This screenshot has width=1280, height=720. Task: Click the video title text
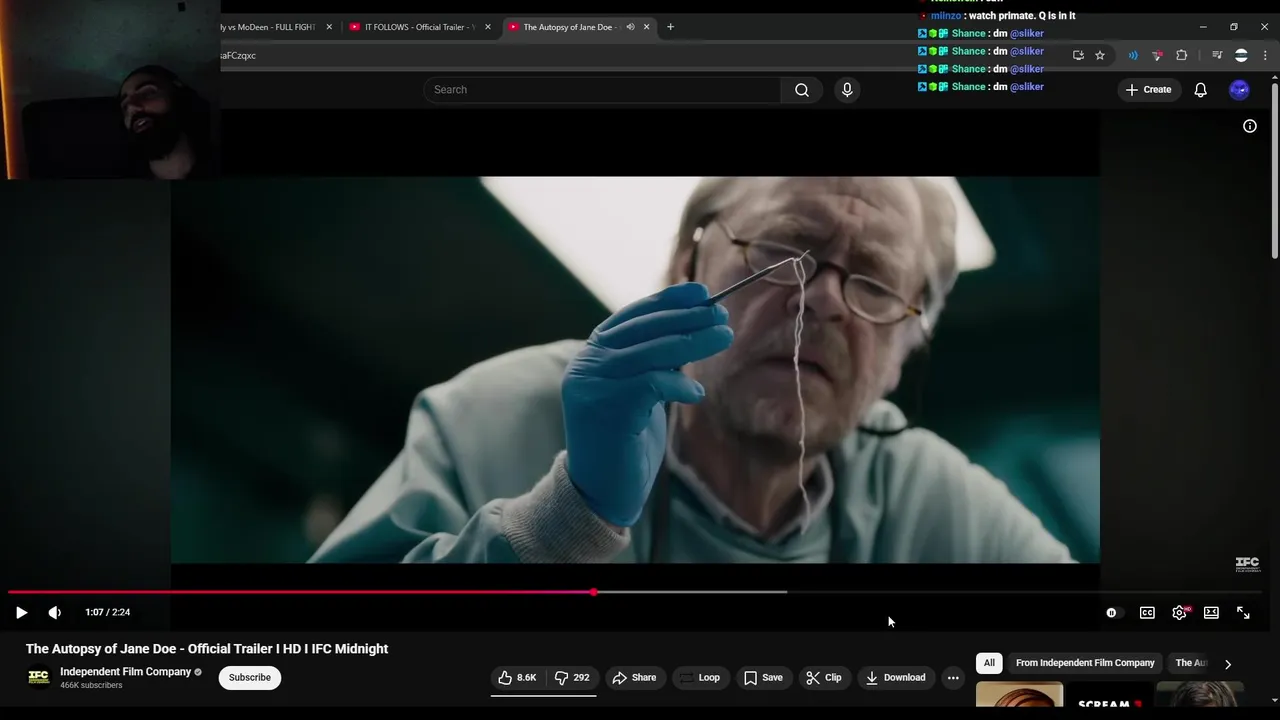207,649
